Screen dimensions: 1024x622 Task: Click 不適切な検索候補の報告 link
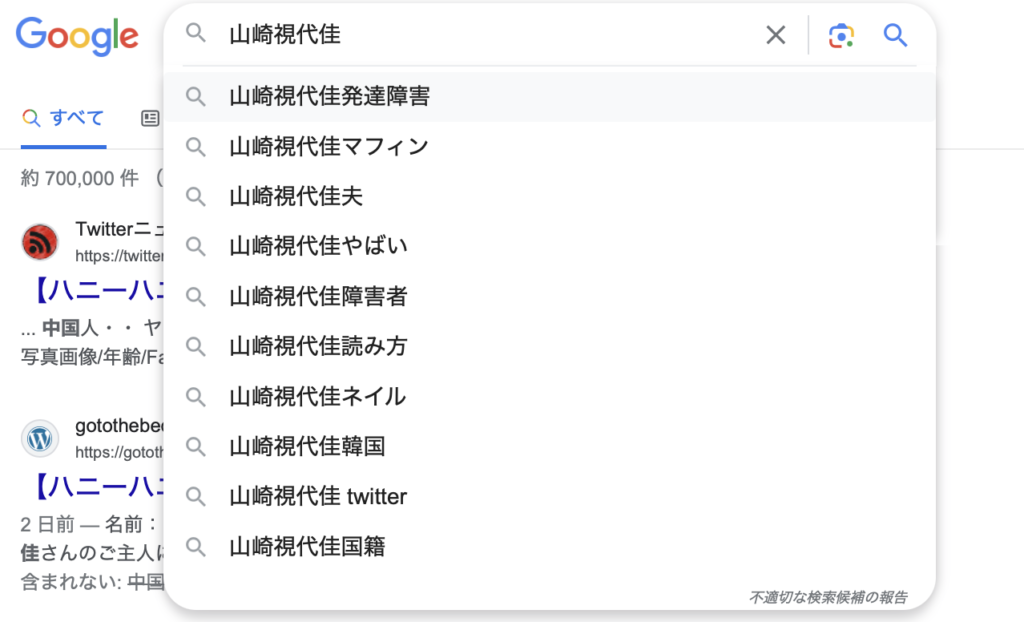coord(828,597)
